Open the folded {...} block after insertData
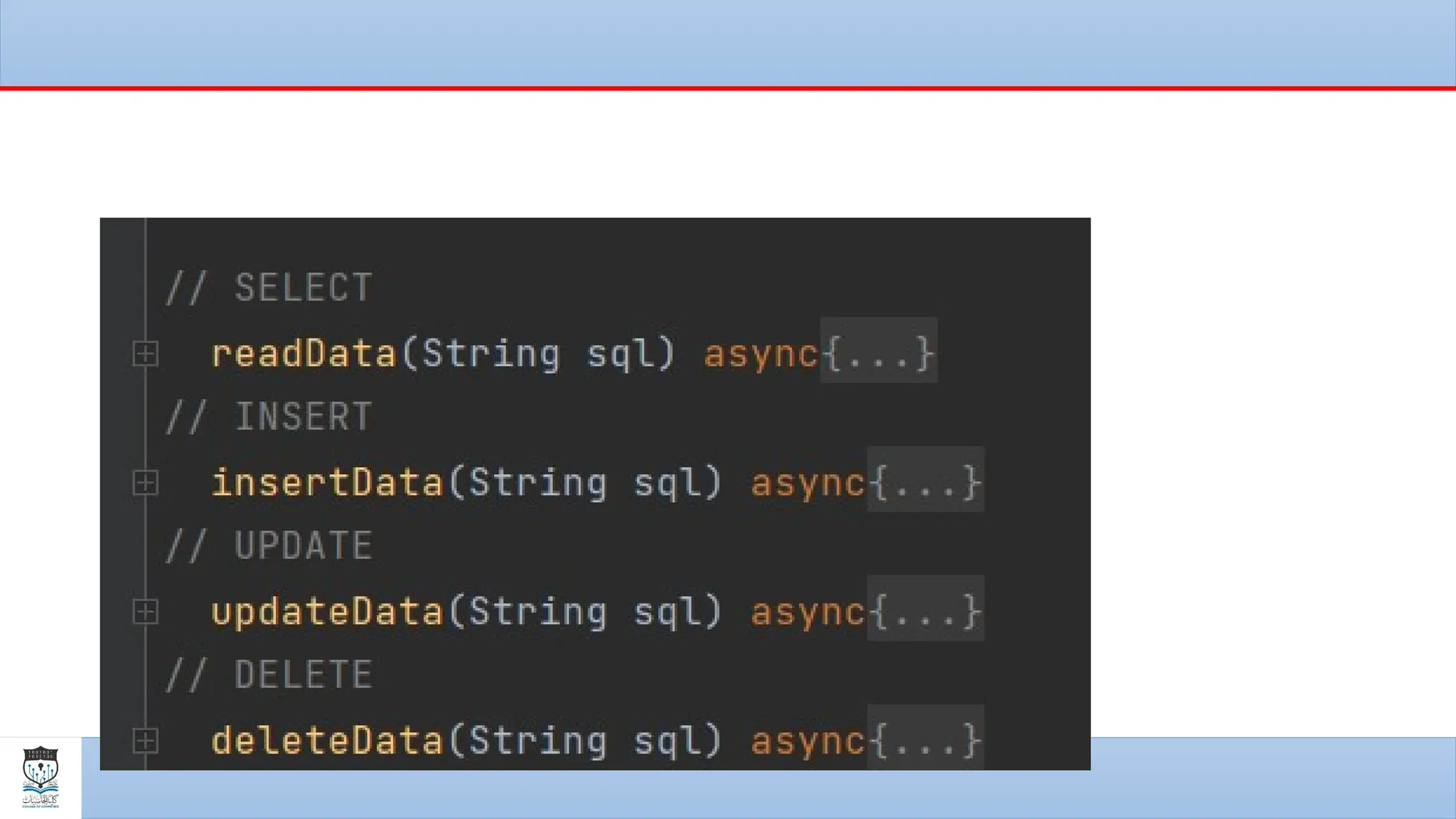 [x=926, y=482]
